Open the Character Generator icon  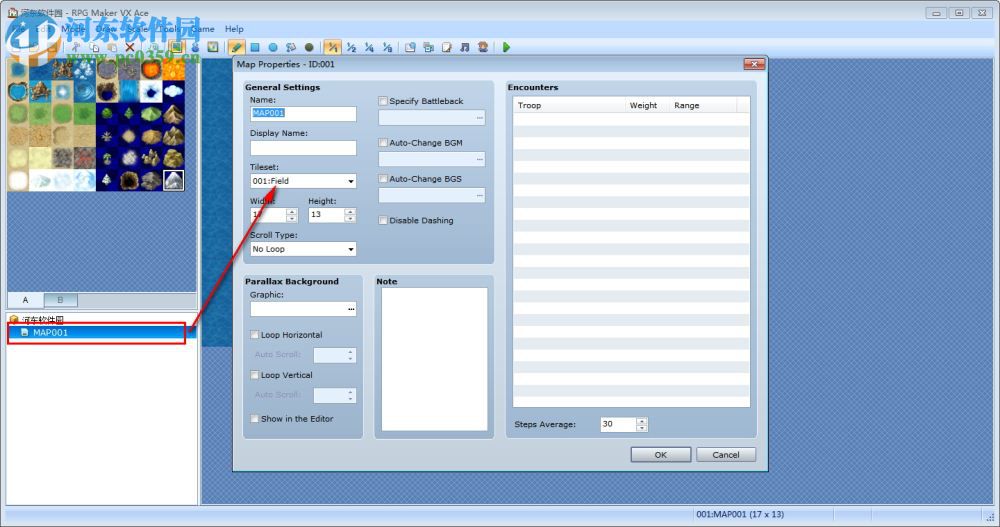[483, 47]
